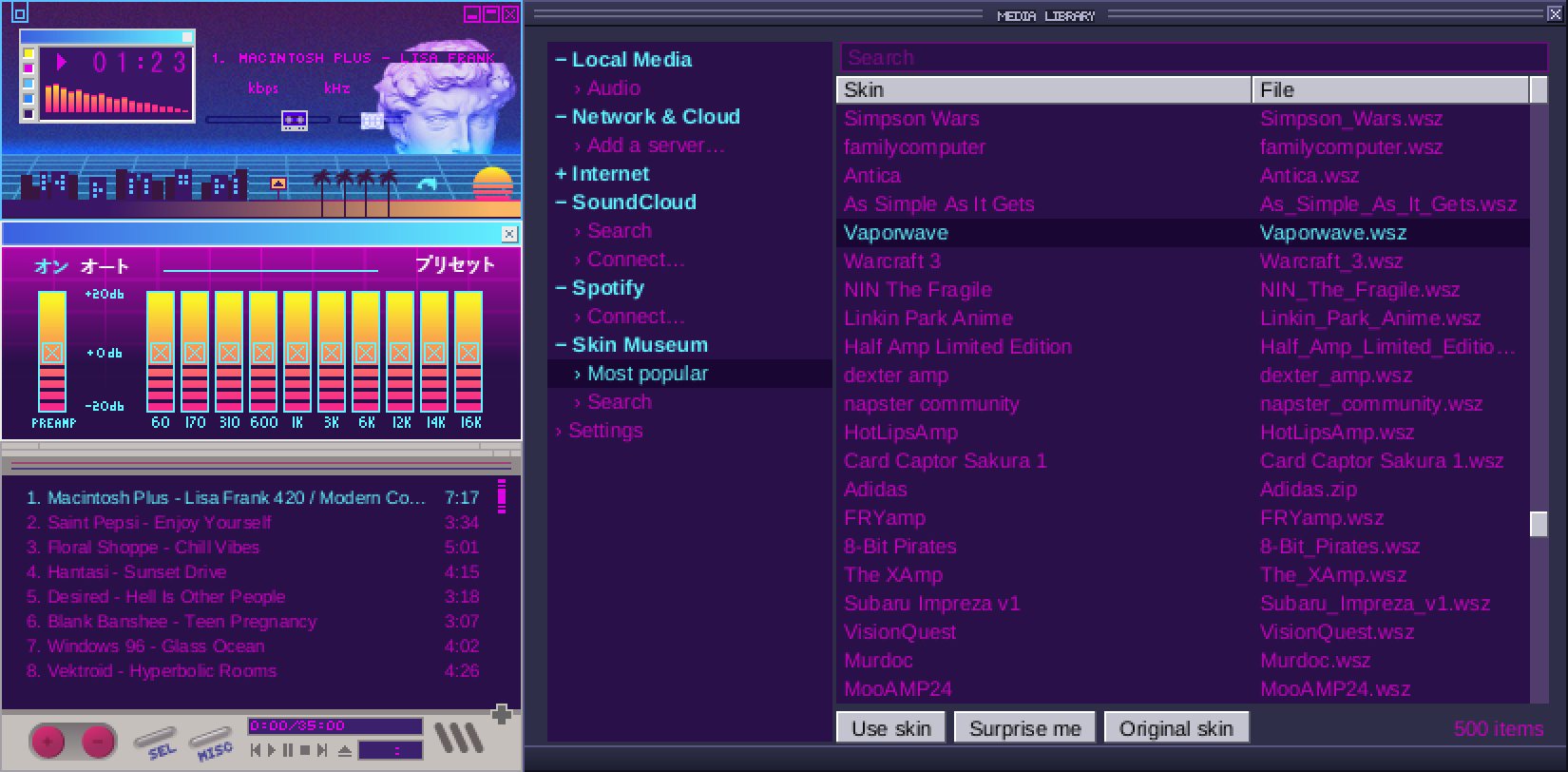Open the equalizer プリセット presets menu
Screen dimensions: 1568x772
pyautogui.click(x=455, y=265)
